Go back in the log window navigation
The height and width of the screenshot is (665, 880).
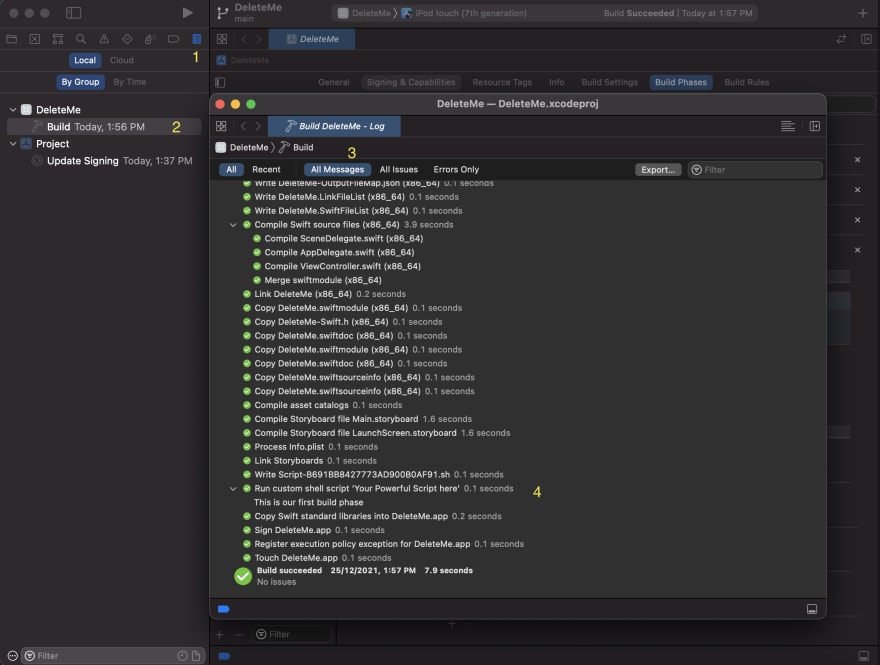244,126
